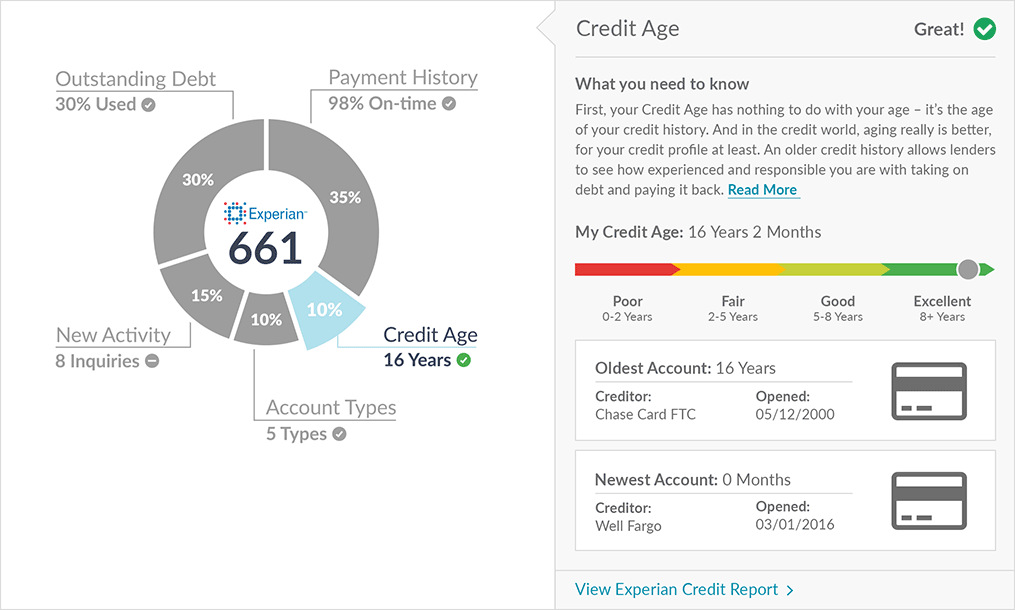Image resolution: width=1015 pixels, height=610 pixels.
Task: Click the Newest Account: 0 Months heading
Action: [693, 480]
